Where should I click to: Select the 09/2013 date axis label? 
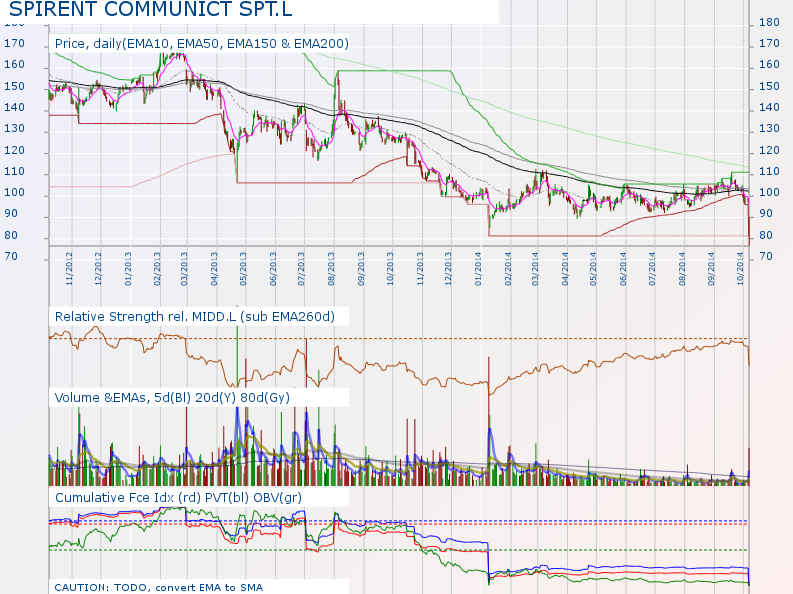tap(361, 268)
